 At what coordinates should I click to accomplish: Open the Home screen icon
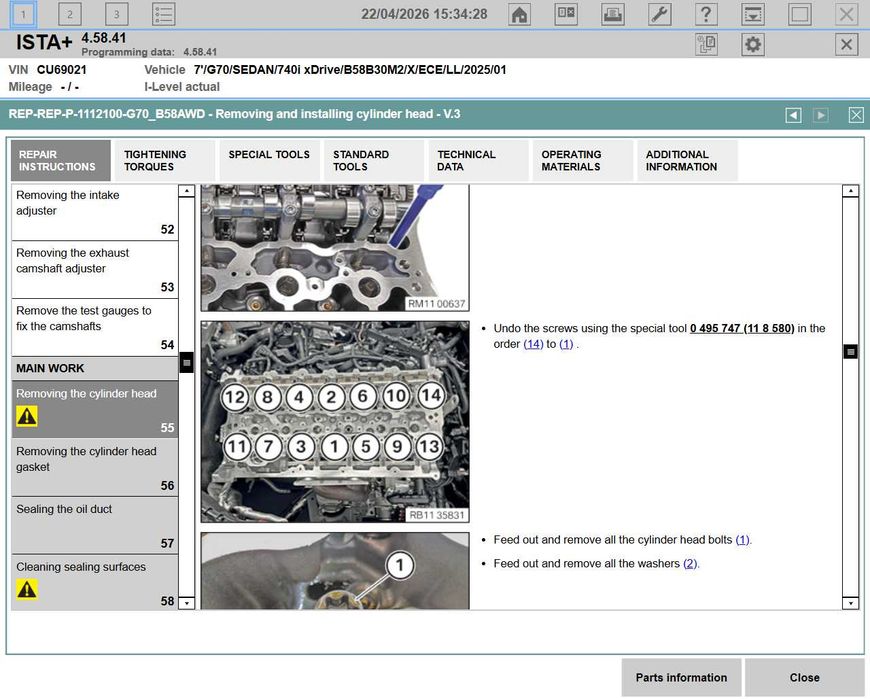(519, 14)
